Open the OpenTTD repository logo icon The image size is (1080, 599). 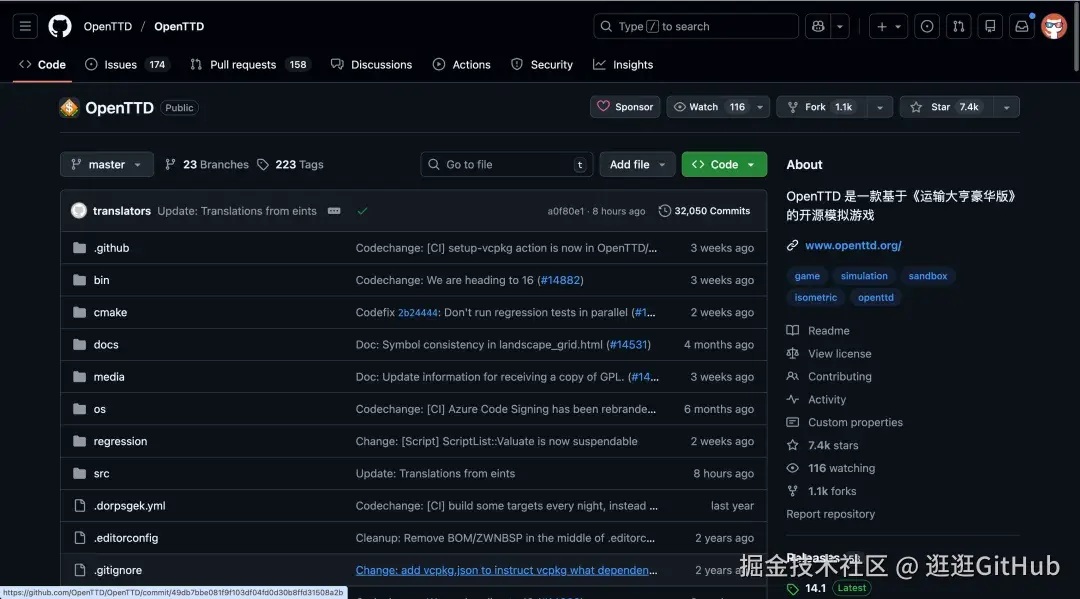[69, 107]
